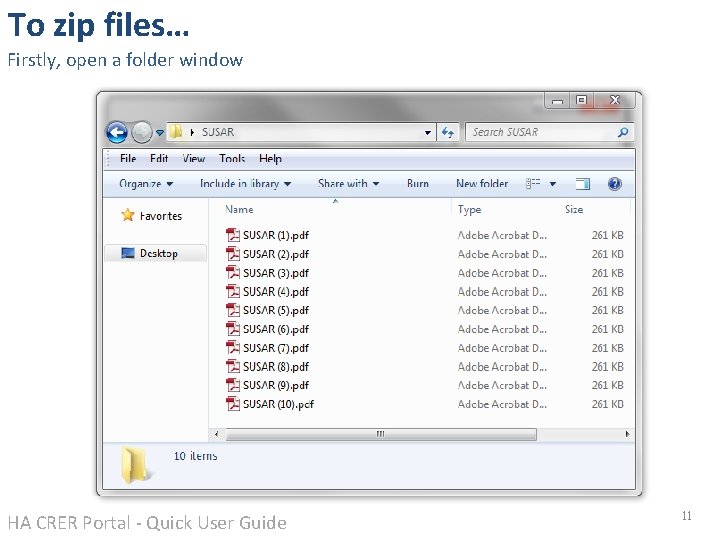Click into the Search SUSAR field
The height and width of the screenshot is (540, 720).
pyautogui.click(x=549, y=132)
